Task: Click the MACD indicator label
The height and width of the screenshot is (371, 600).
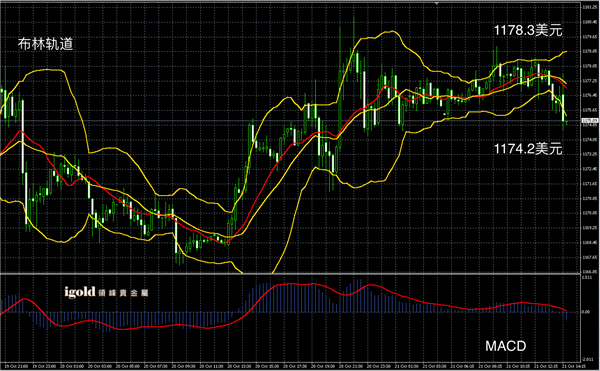Action: [x=505, y=346]
